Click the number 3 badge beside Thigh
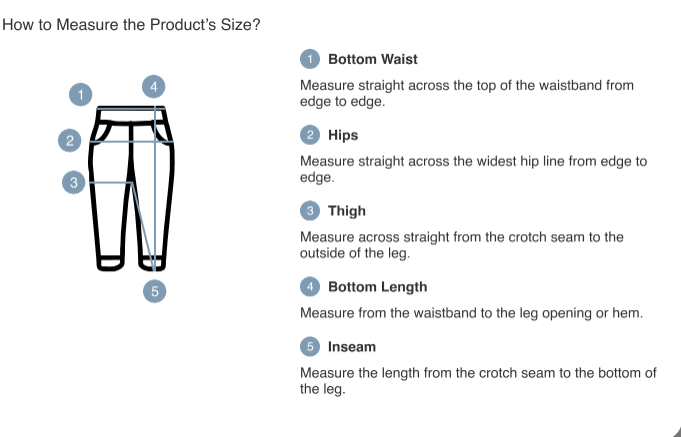681x437 pixels. [311, 211]
